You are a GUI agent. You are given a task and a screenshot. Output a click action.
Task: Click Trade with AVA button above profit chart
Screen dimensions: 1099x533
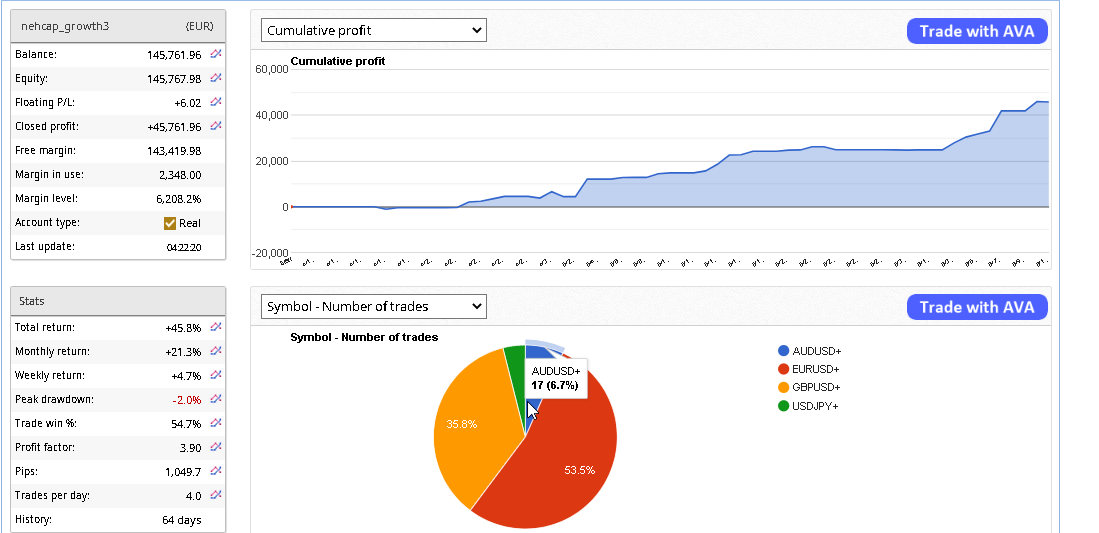pyautogui.click(x=977, y=31)
